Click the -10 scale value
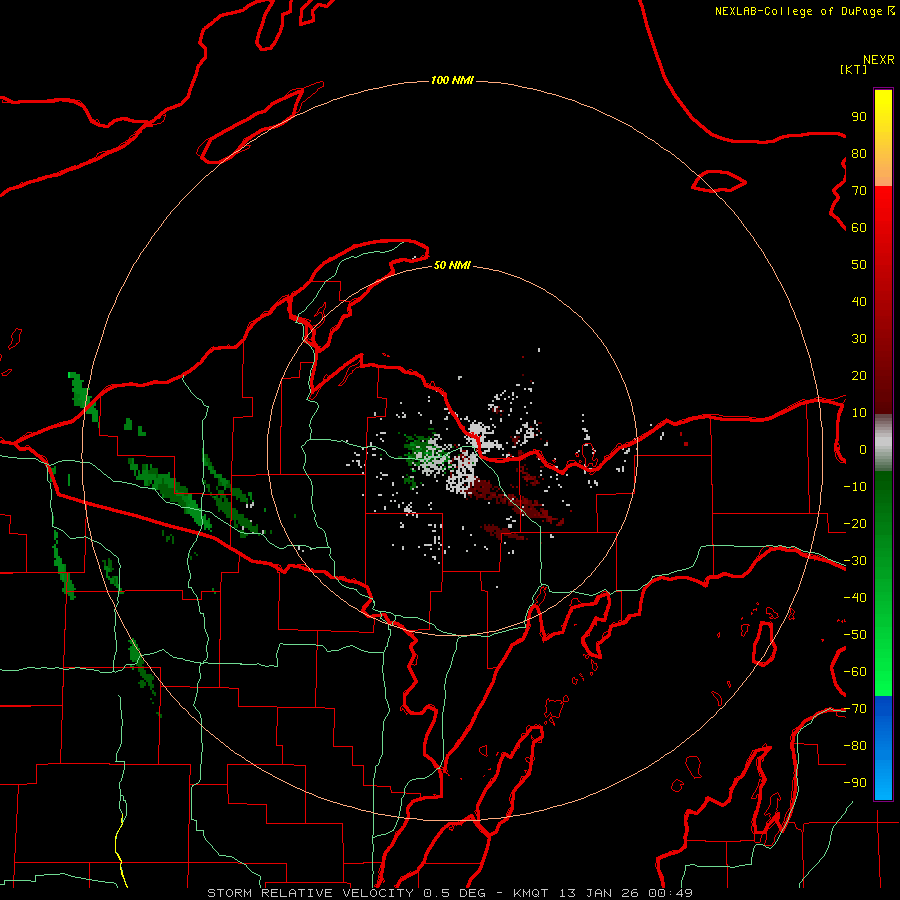This screenshot has width=900, height=900. tap(855, 487)
